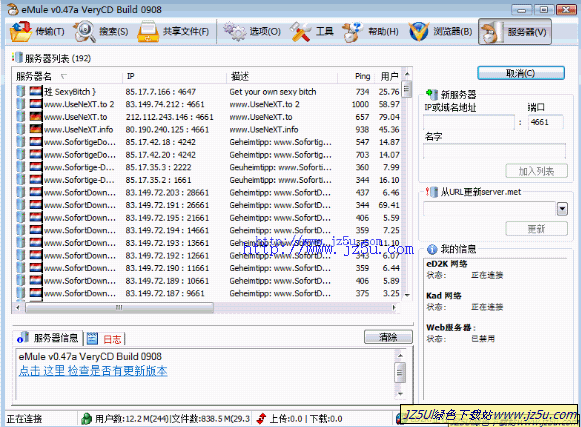
Task: Open the Browser (浏览器) icon
Action: pyautogui.click(x=419, y=32)
